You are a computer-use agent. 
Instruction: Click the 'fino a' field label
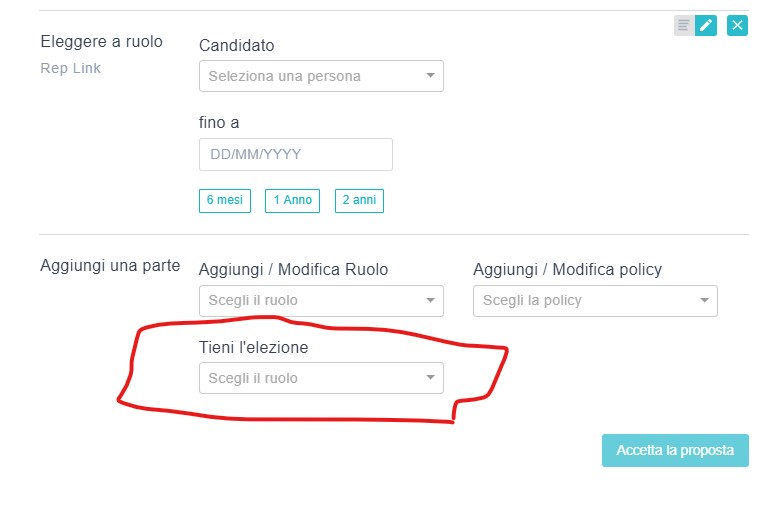219,123
